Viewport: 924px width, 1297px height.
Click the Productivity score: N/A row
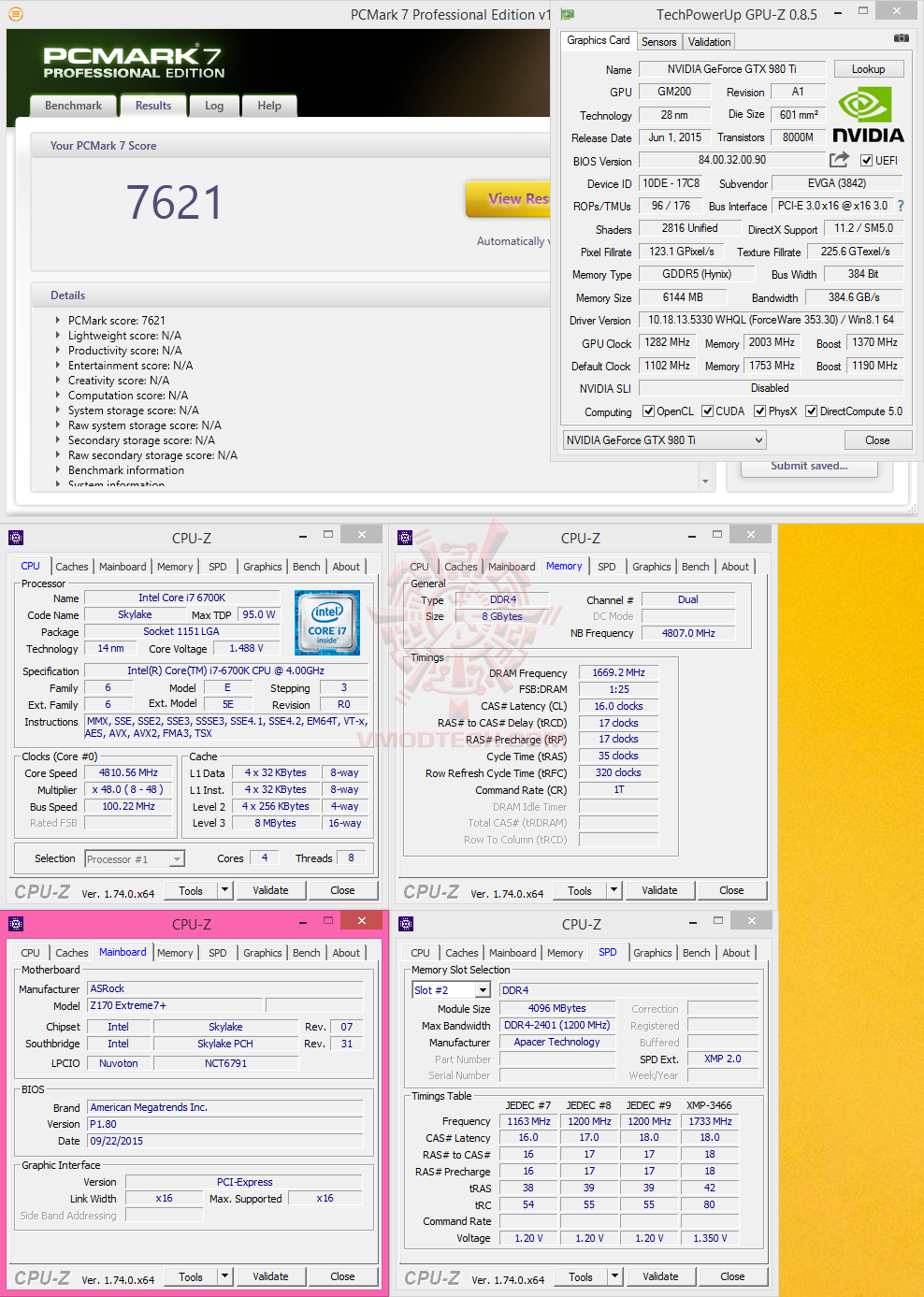pyautogui.click(x=125, y=351)
